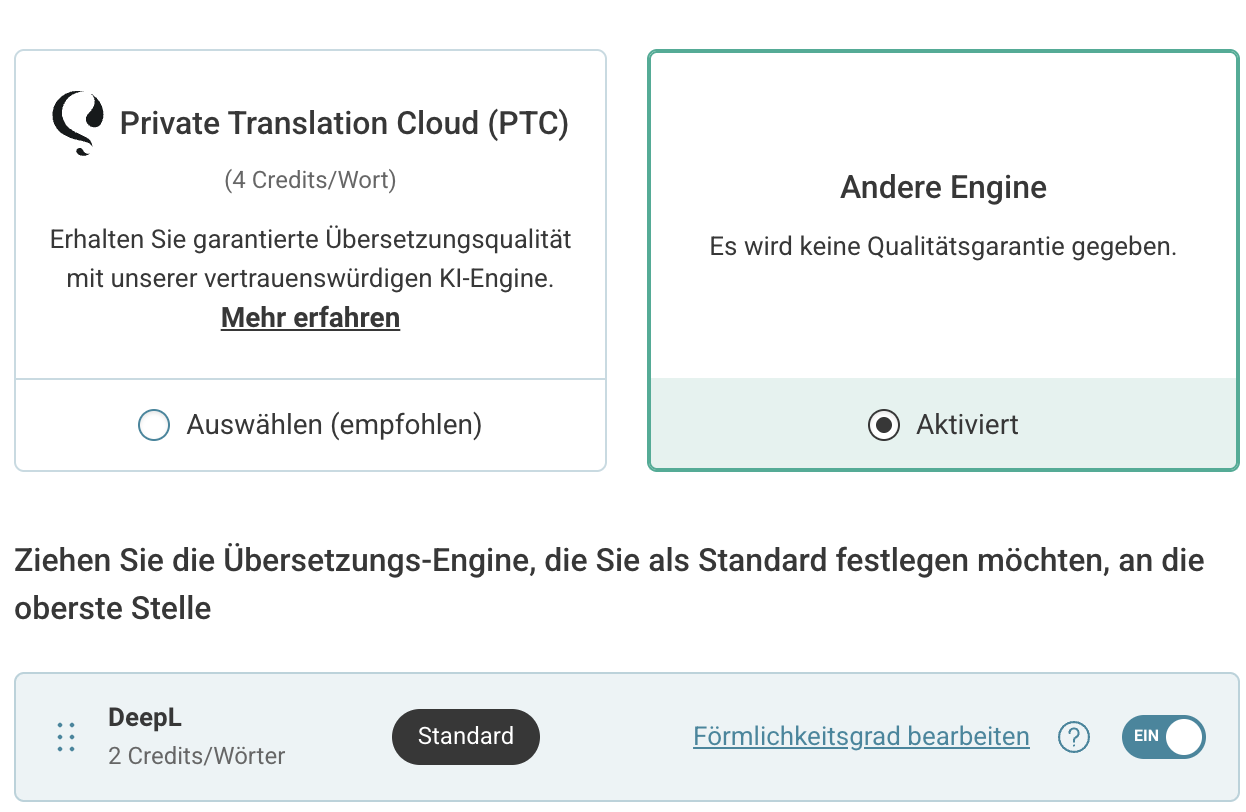Viewport: 1246px width, 812px height.
Task: Click the (4 Credits/Wort) price text
Action: (x=310, y=180)
